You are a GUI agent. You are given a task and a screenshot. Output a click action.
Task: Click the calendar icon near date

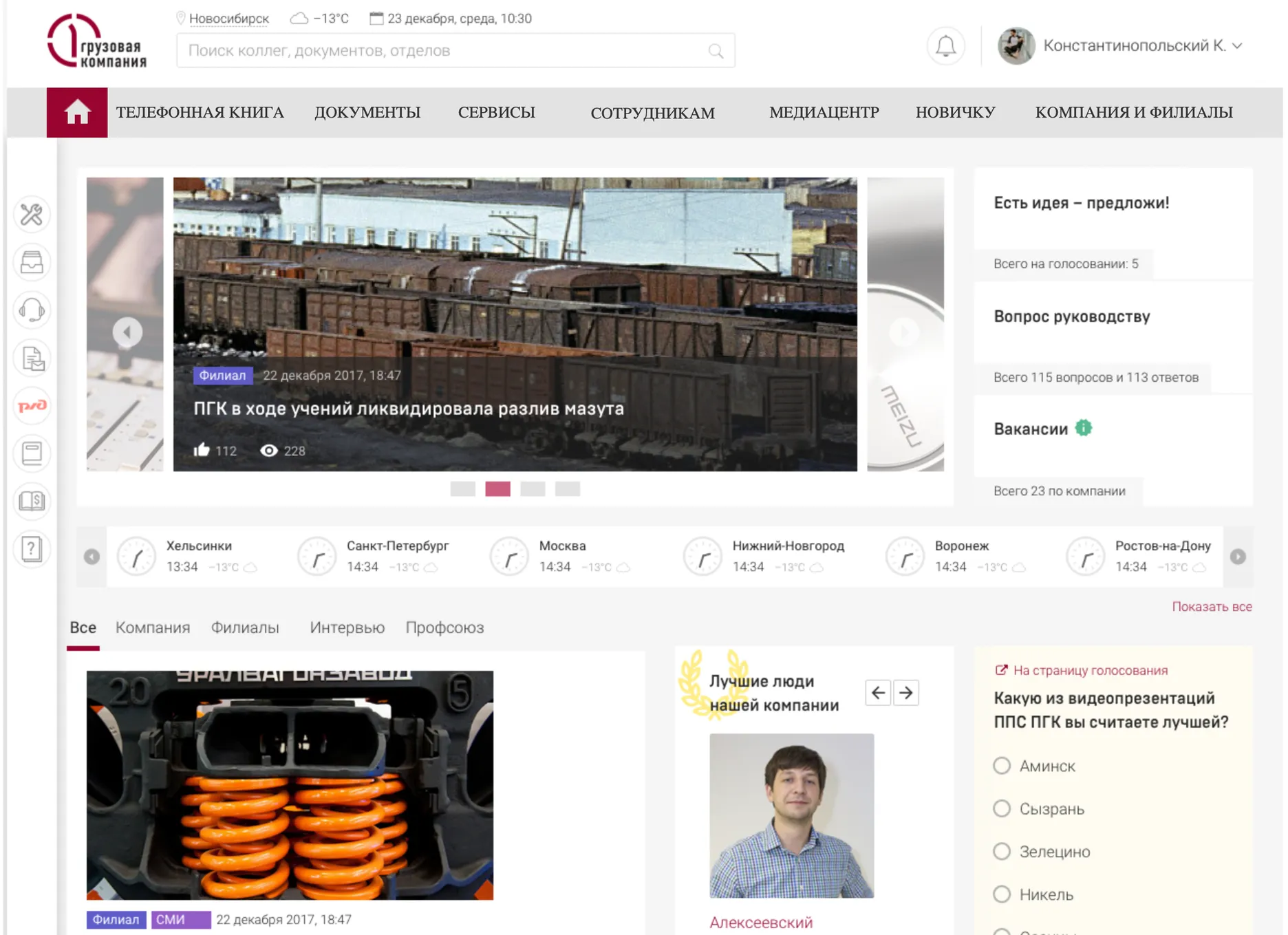click(x=376, y=18)
